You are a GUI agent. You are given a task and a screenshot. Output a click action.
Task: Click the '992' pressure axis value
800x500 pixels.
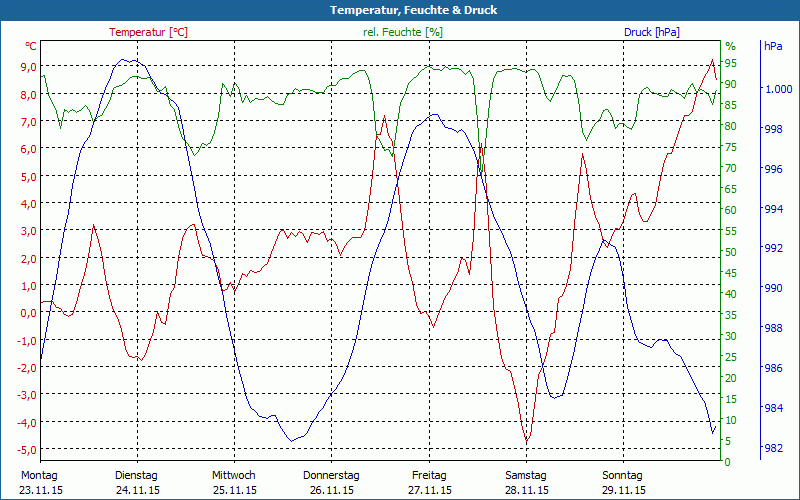tap(773, 248)
